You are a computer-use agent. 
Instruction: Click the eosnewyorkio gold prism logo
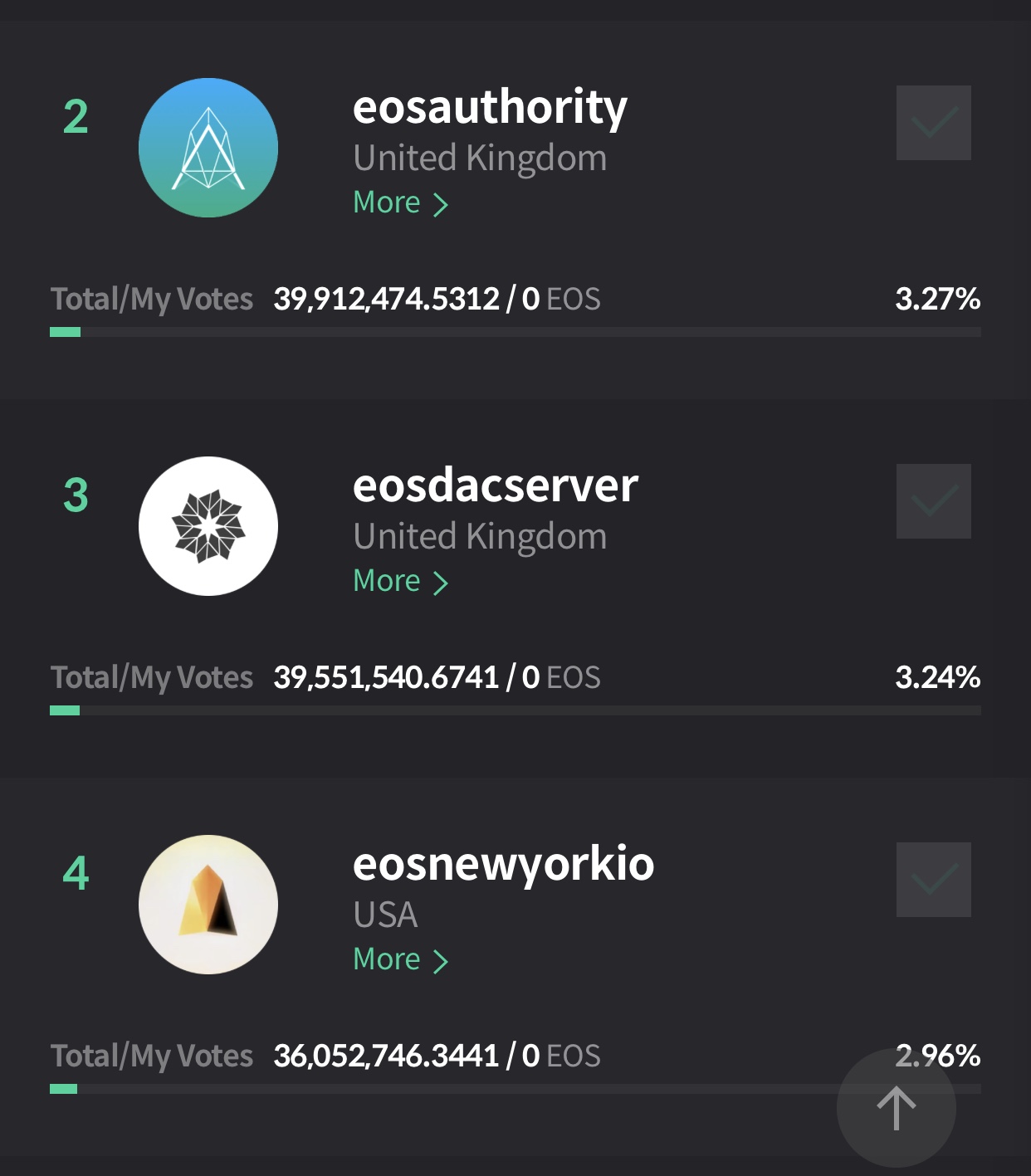(x=208, y=905)
